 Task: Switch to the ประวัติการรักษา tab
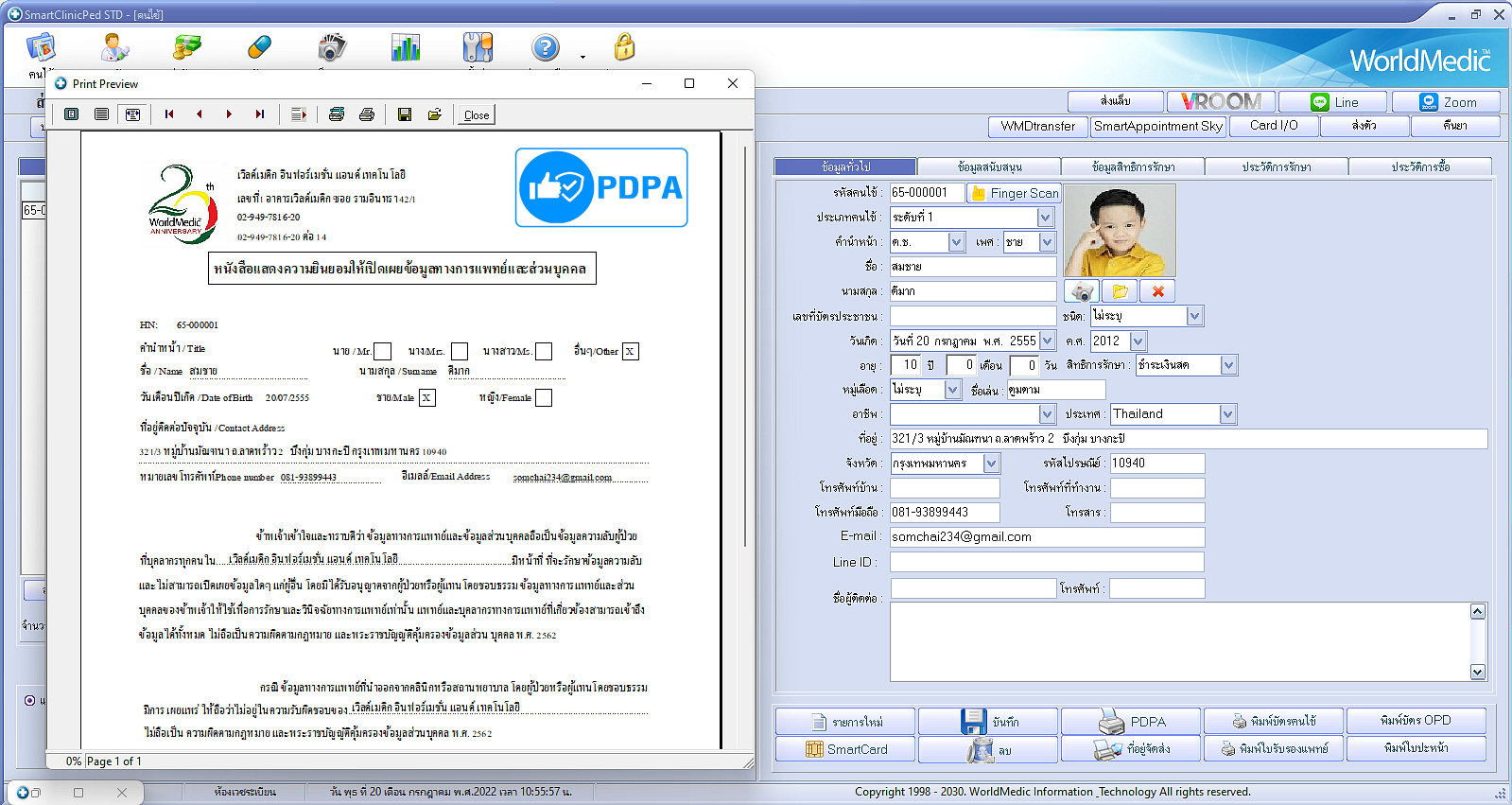1277,166
